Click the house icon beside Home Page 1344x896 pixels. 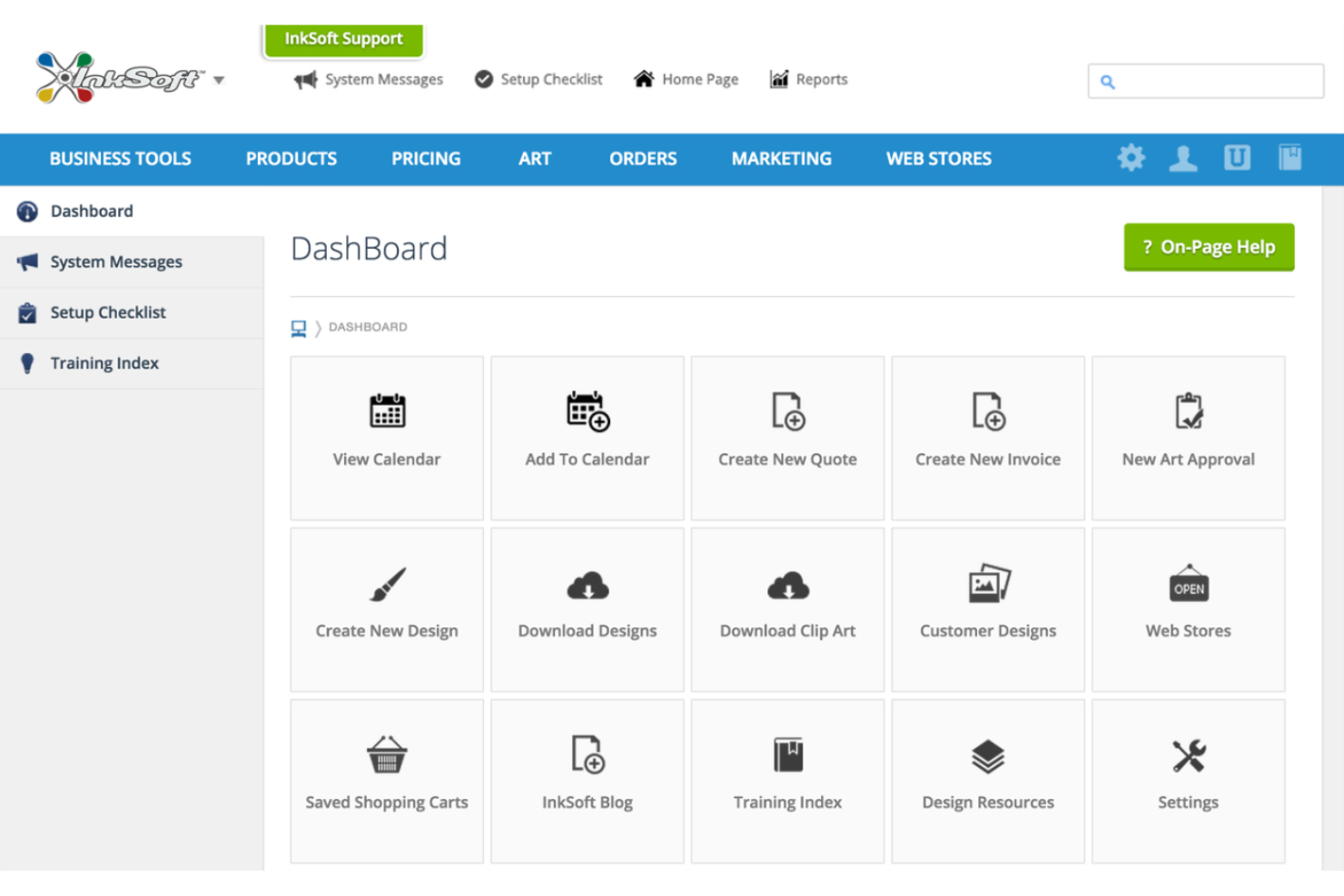click(644, 79)
